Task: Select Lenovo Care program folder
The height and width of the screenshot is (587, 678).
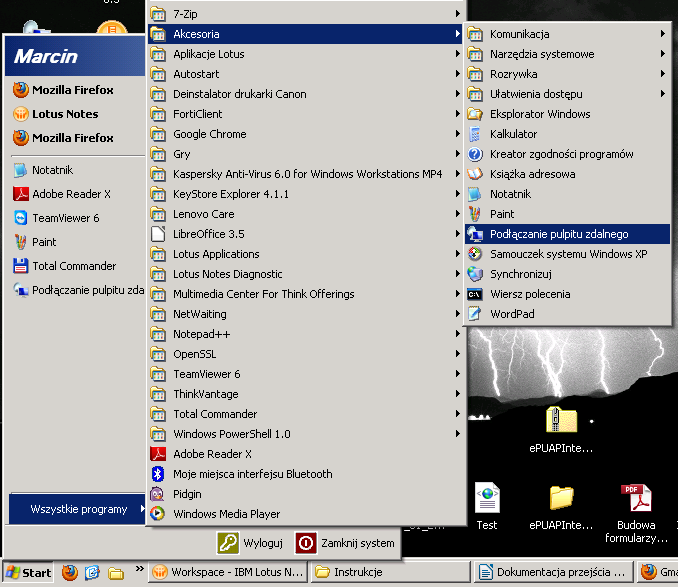Action: pyautogui.click(x=305, y=214)
